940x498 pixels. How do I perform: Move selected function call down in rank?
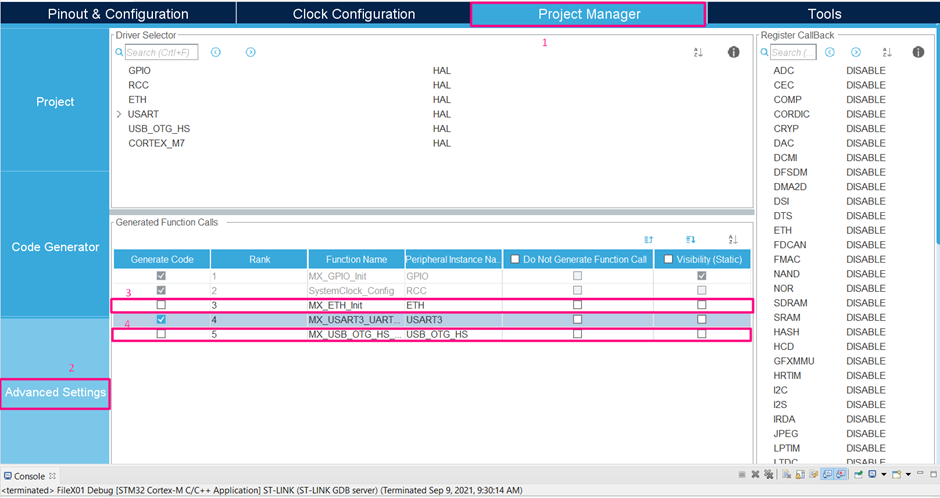click(x=691, y=240)
